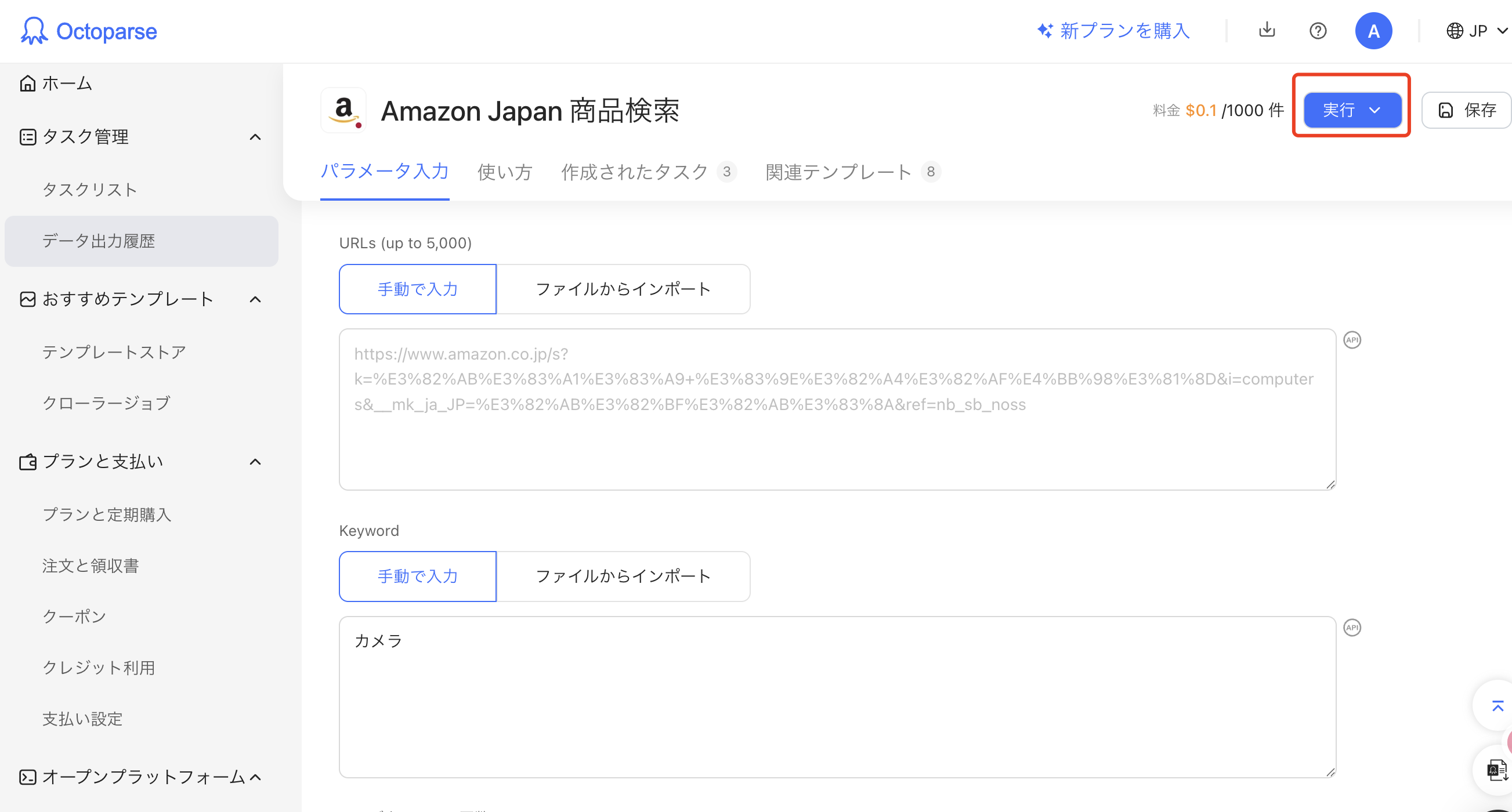Screen dimensions: 1512x812
Task: Click the sparkle icon next to 新プランを購入
Action: point(1045,31)
